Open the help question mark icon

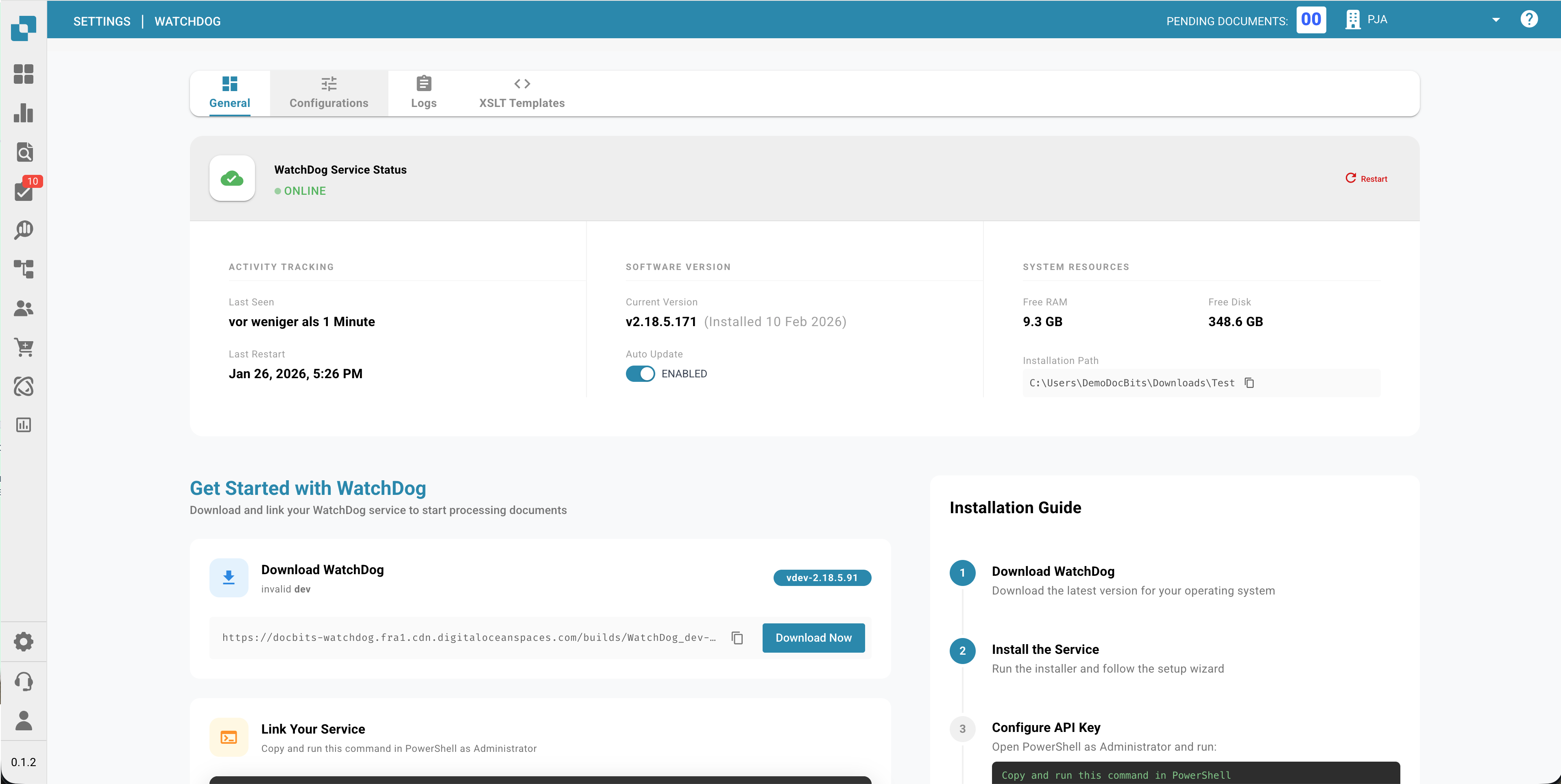pos(1528,20)
